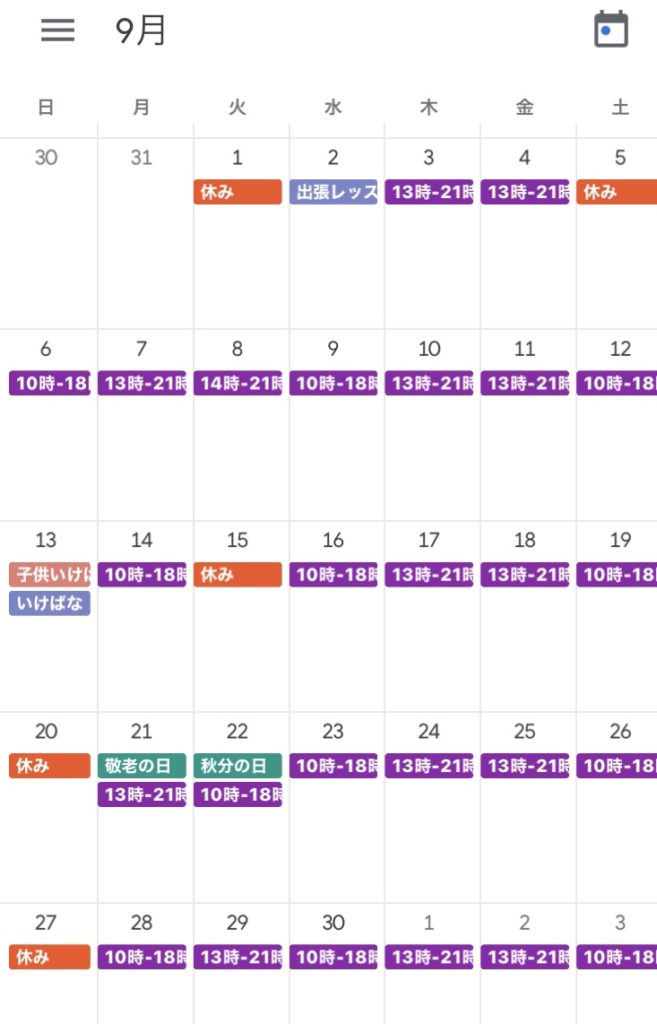Open the 出張レッスン event on September 2
657x1024 pixels.
[x=334, y=192]
